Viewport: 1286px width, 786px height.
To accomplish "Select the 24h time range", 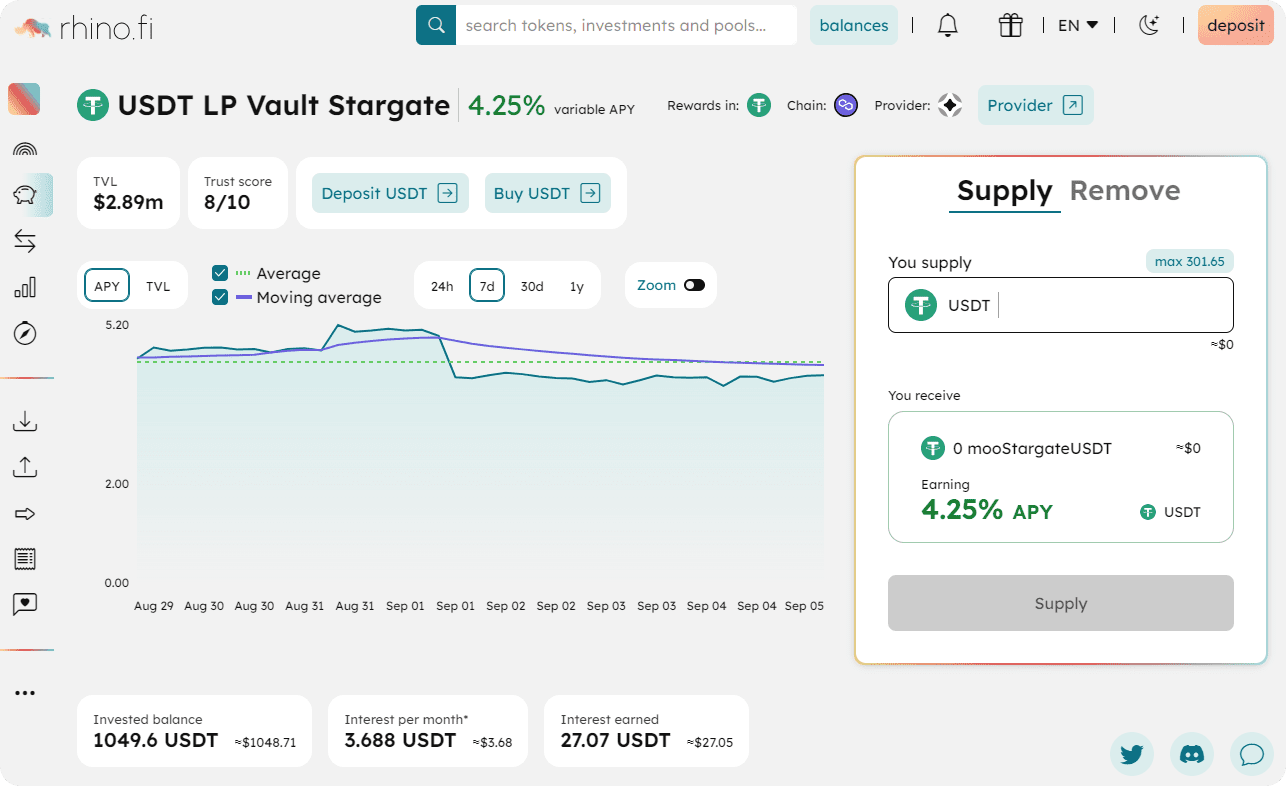I will 442,286.
